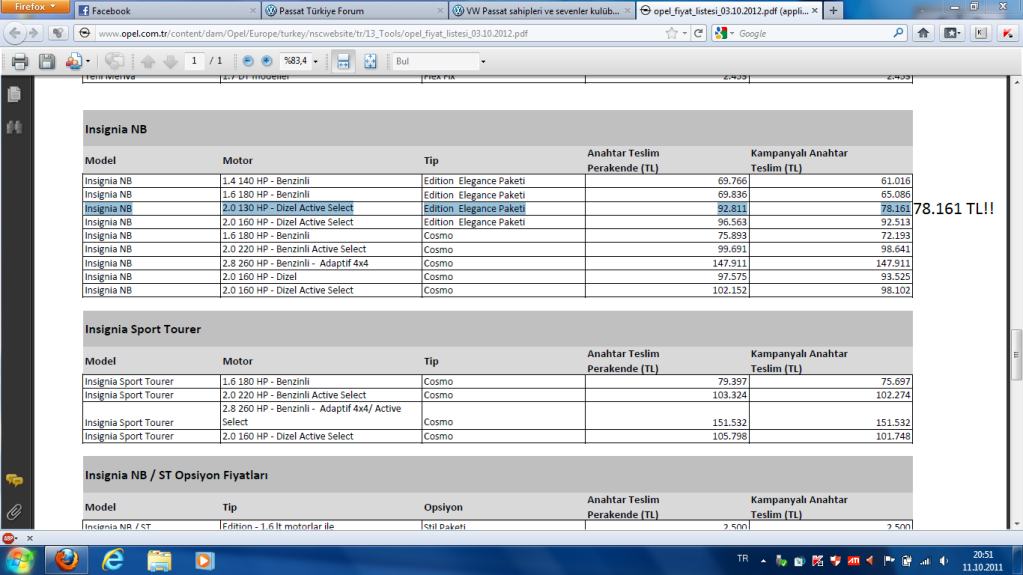
Task: Open a new tab with plus button
Action: 833,10
